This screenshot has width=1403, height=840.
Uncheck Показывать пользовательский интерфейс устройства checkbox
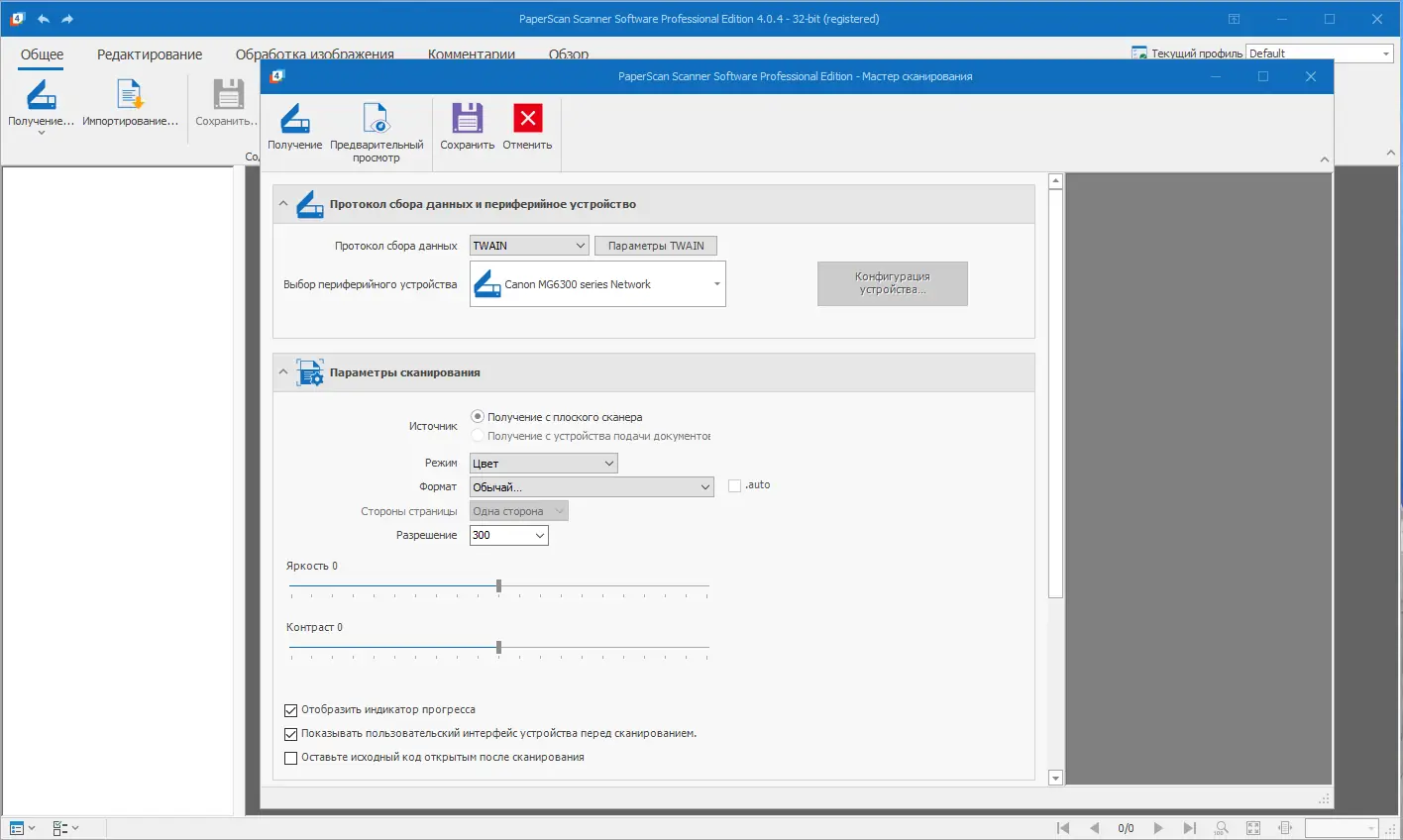[x=291, y=734]
